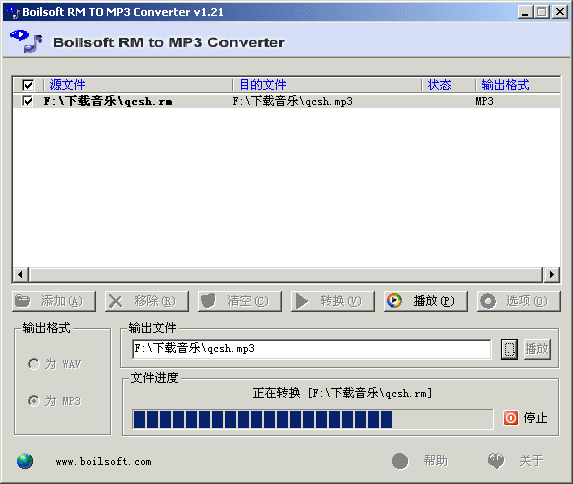Viewport: 573px width, 484px height.
Task: Click the Boilsoft logo icon in the header
Action: pos(26,41)
